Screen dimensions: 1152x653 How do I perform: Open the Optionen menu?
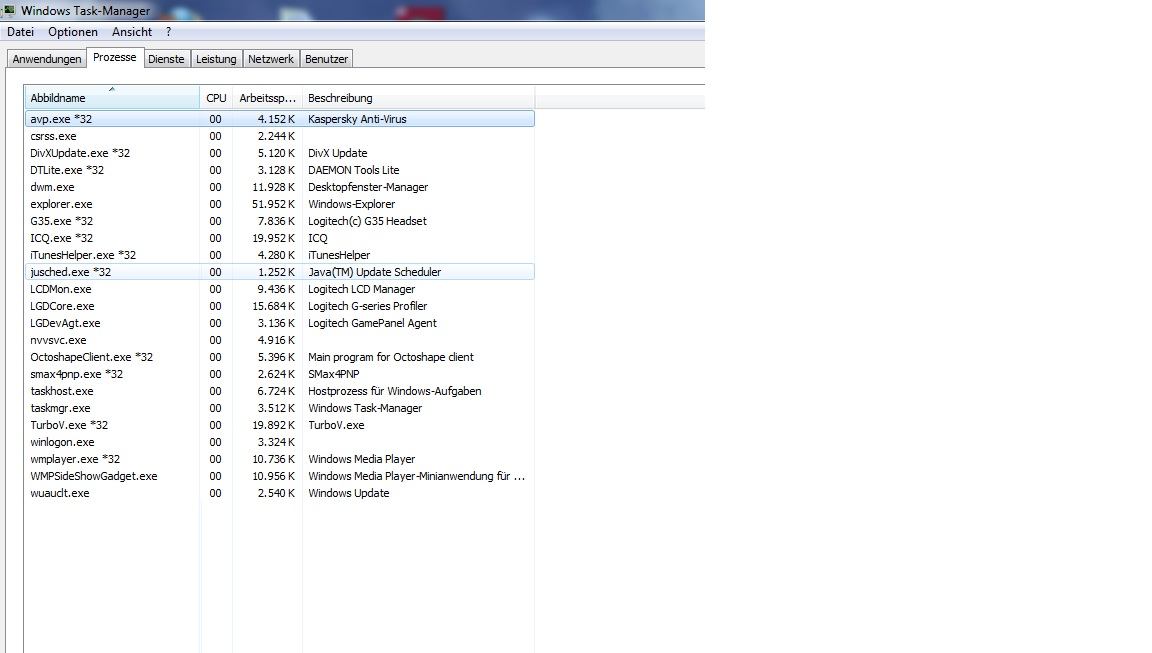(x=73, y=32)
